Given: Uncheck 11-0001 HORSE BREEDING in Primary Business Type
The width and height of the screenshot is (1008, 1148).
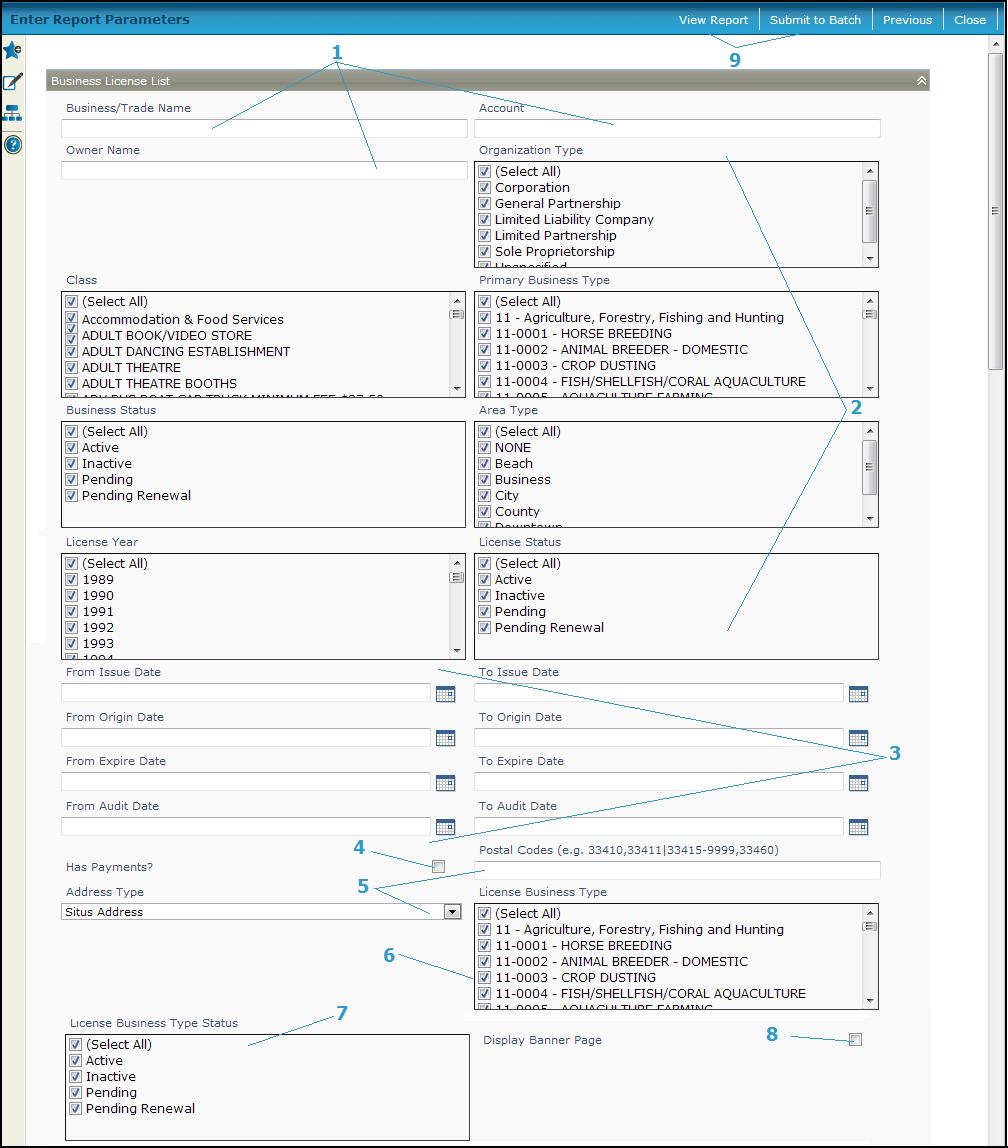Looking at the screenshot, I should pos(484,334).
